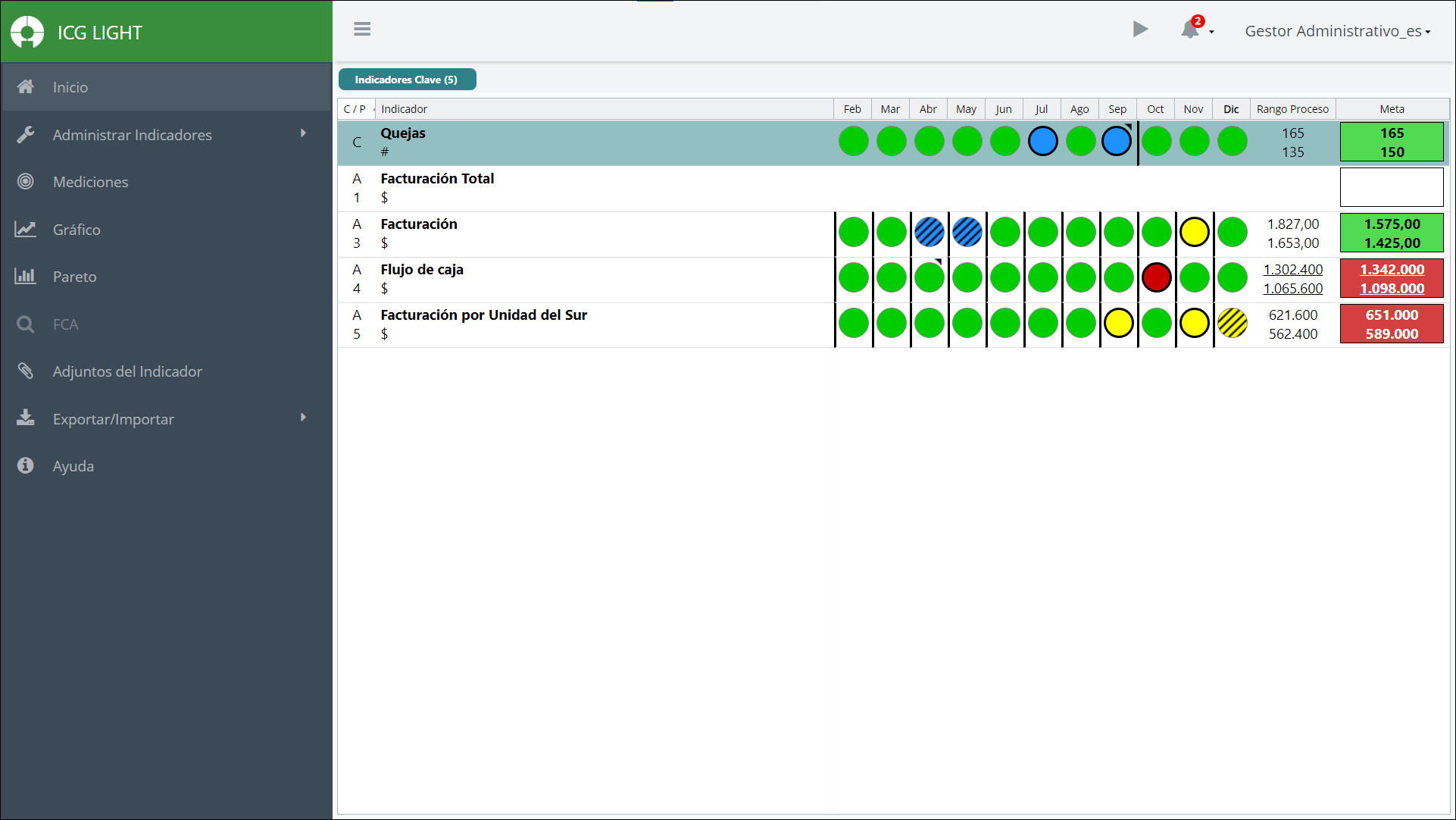Screen dimensions: 1456x820
Task: Go to Inicio home icon
Action: click(x=26, y=87)
